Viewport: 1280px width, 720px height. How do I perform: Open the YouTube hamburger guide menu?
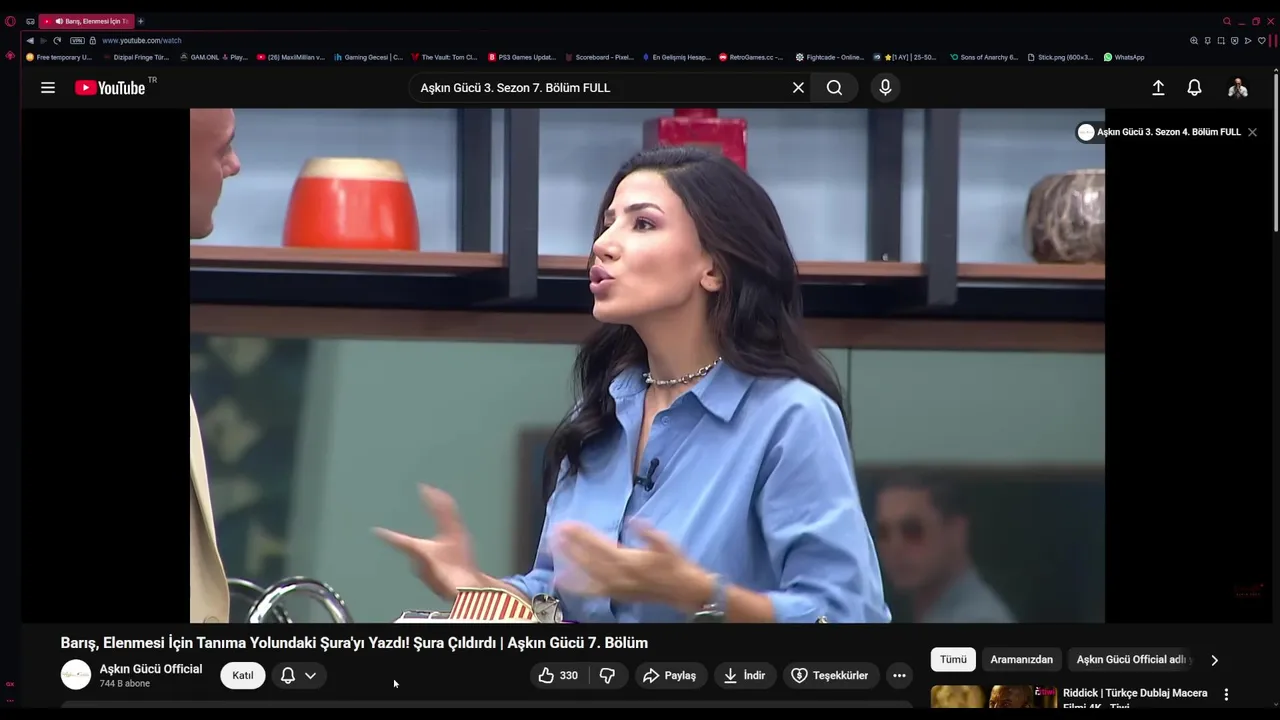point(47,88)
